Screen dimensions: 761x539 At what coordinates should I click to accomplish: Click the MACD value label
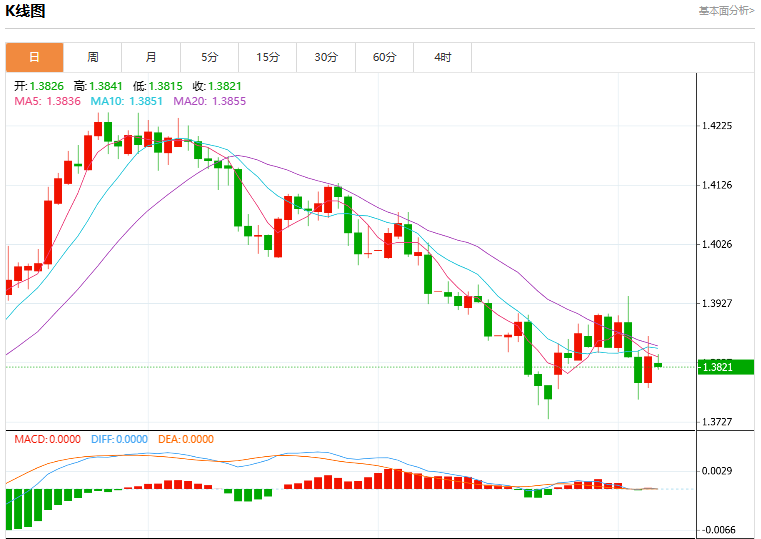(x=48, y=439)
